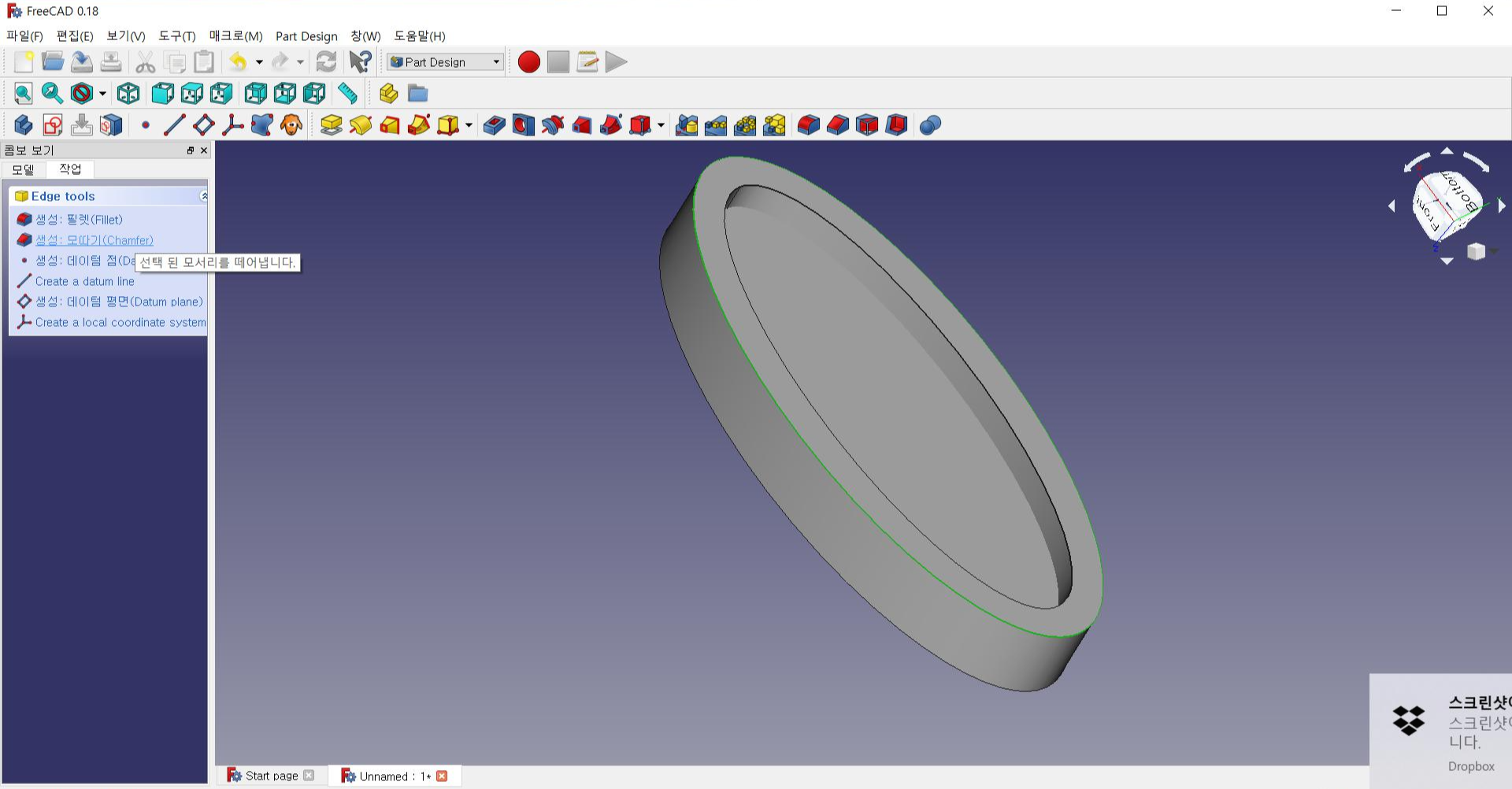
Task: Start macro recording with red circle
Action: pyautogui.click(x=528, y=61)
